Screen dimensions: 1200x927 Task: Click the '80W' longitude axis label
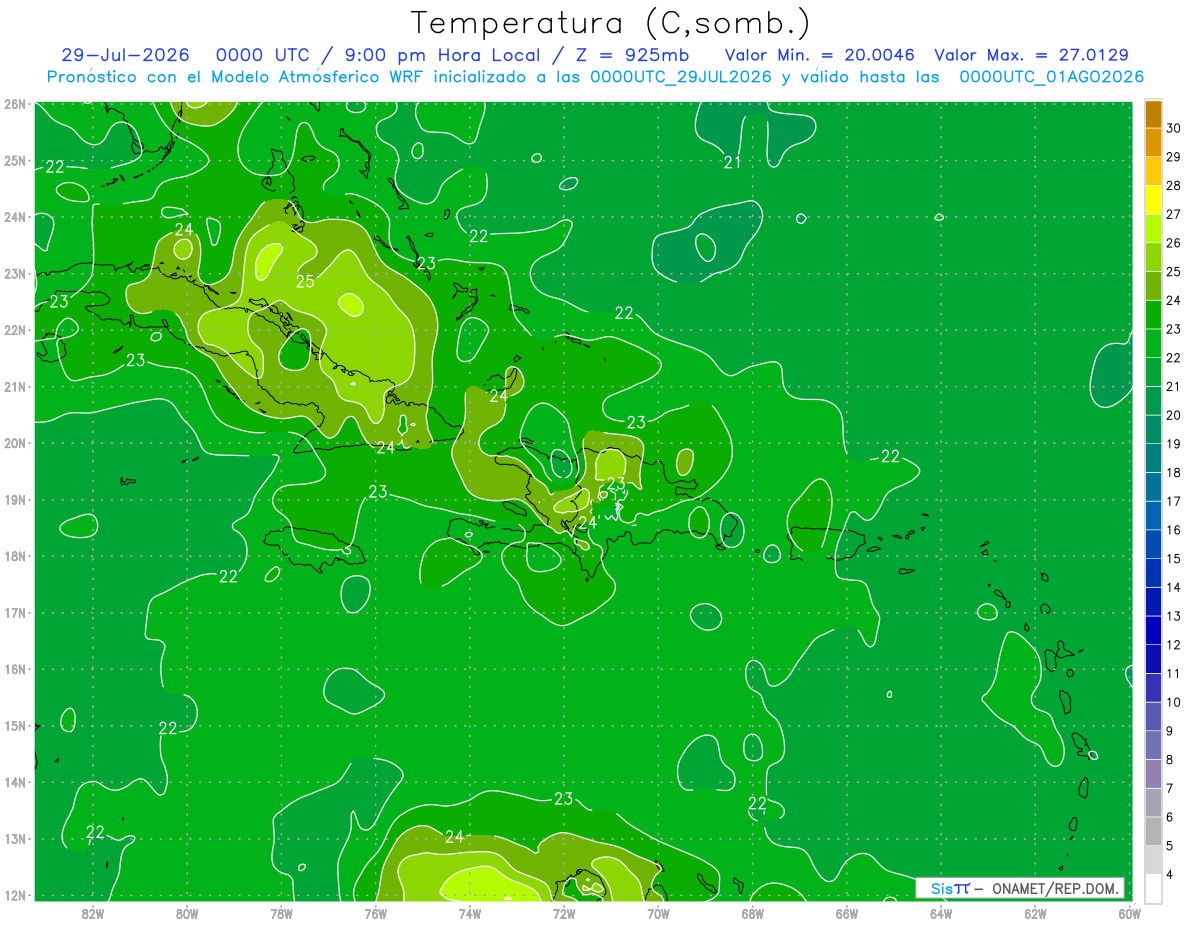click(187, 912)
